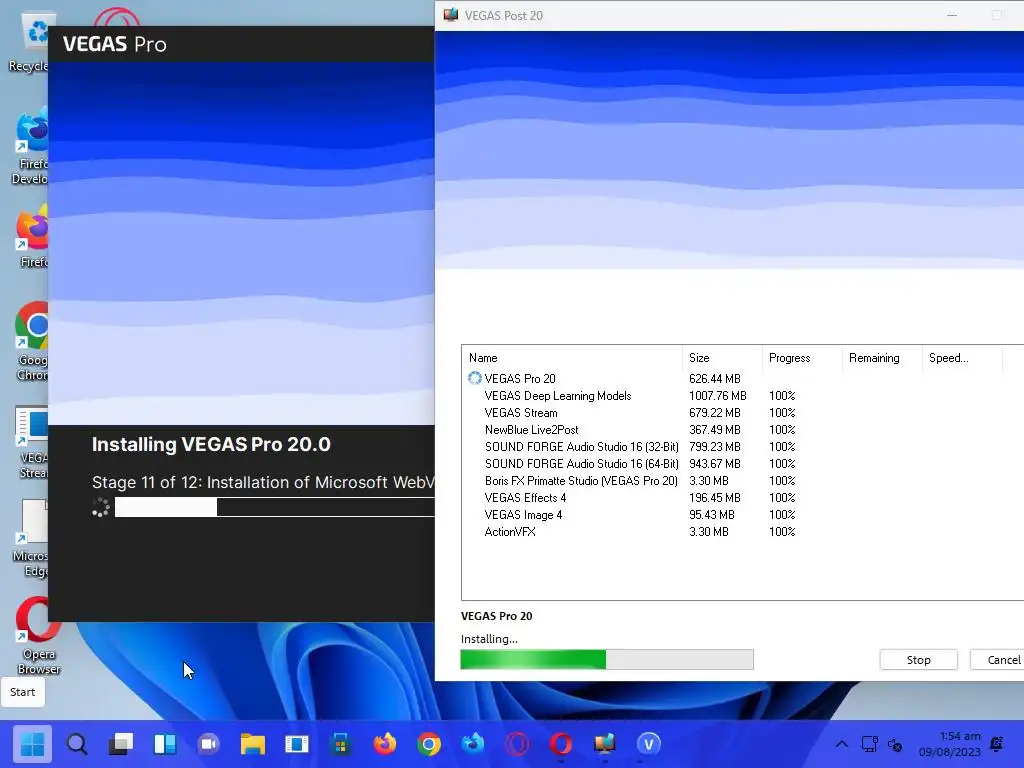Screen dimensions: 1024x768
Task: Launch Google Chrome from the taskbar
Action: click(x=429, y=743)
